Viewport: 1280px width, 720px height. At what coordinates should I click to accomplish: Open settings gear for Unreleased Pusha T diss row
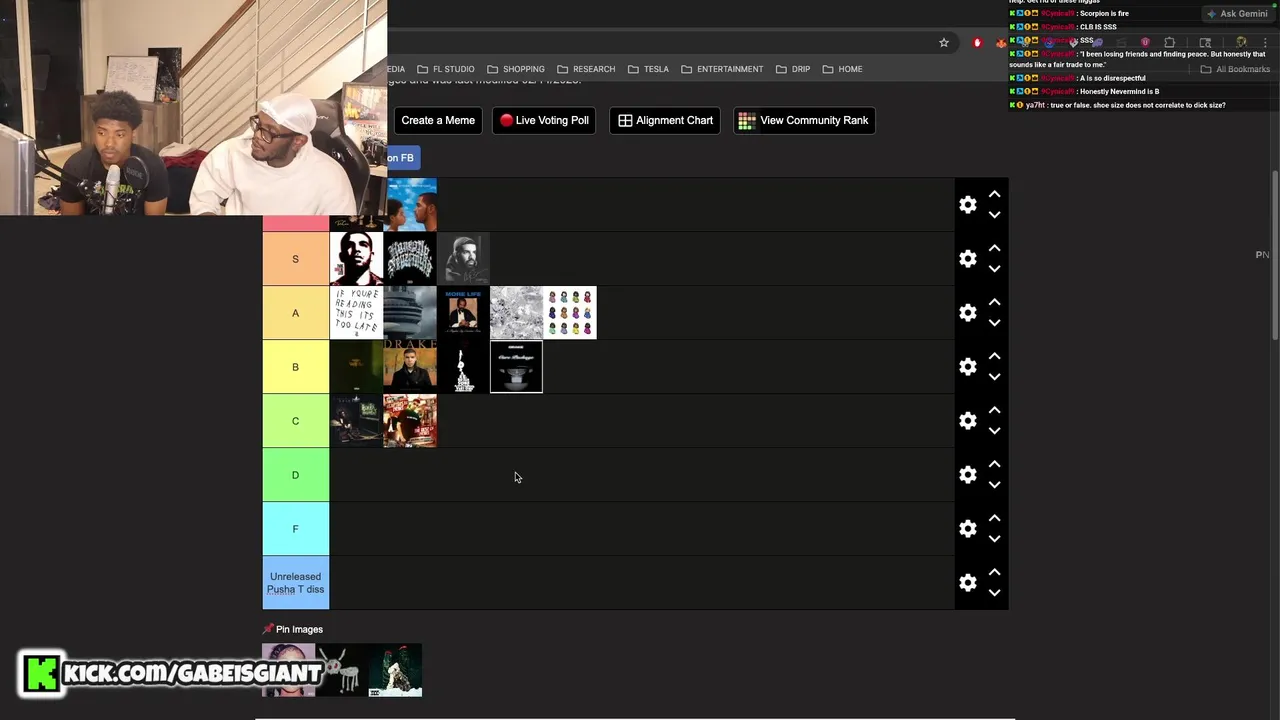968,583
